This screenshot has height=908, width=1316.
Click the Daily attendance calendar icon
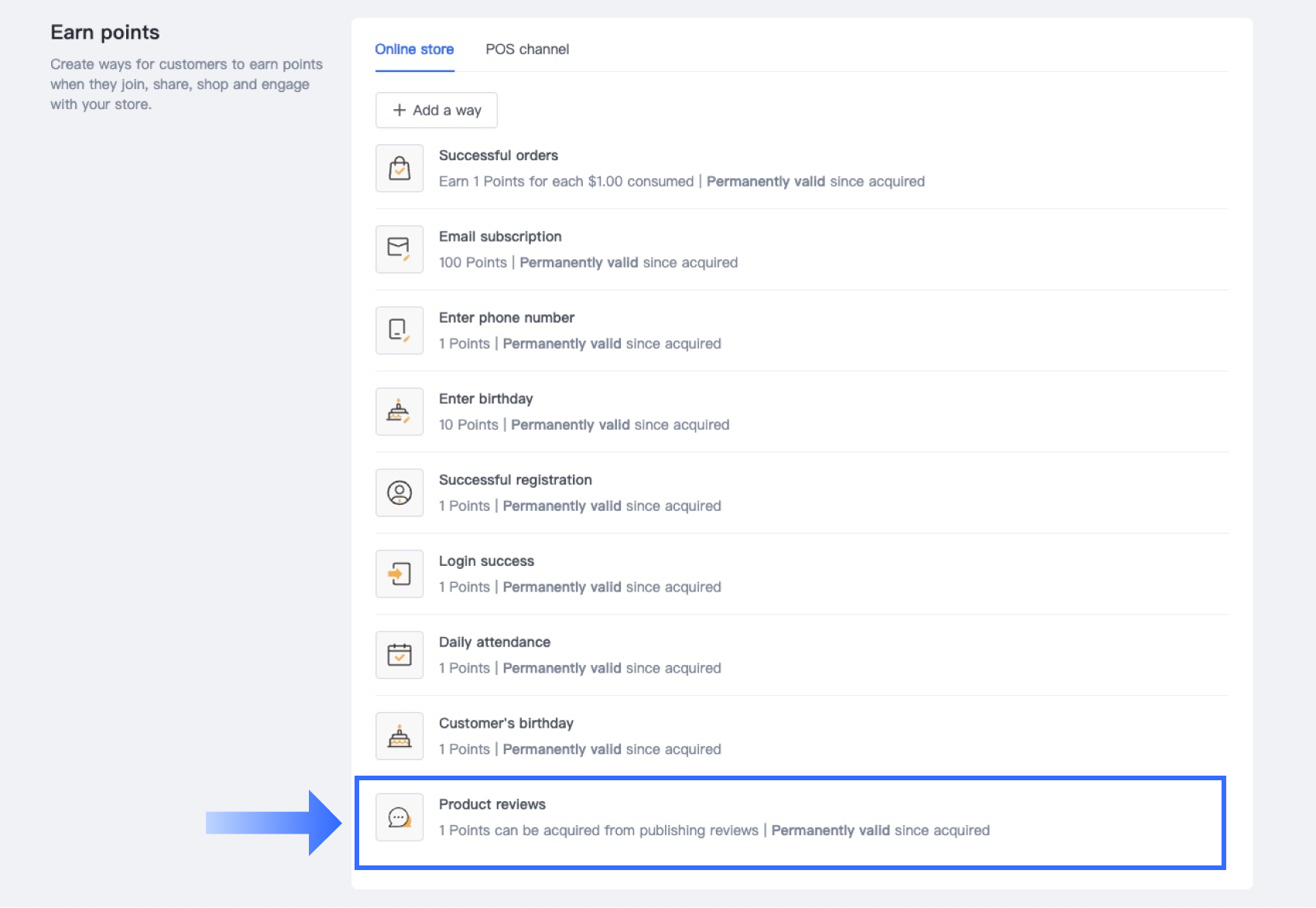tap(399, 655)
